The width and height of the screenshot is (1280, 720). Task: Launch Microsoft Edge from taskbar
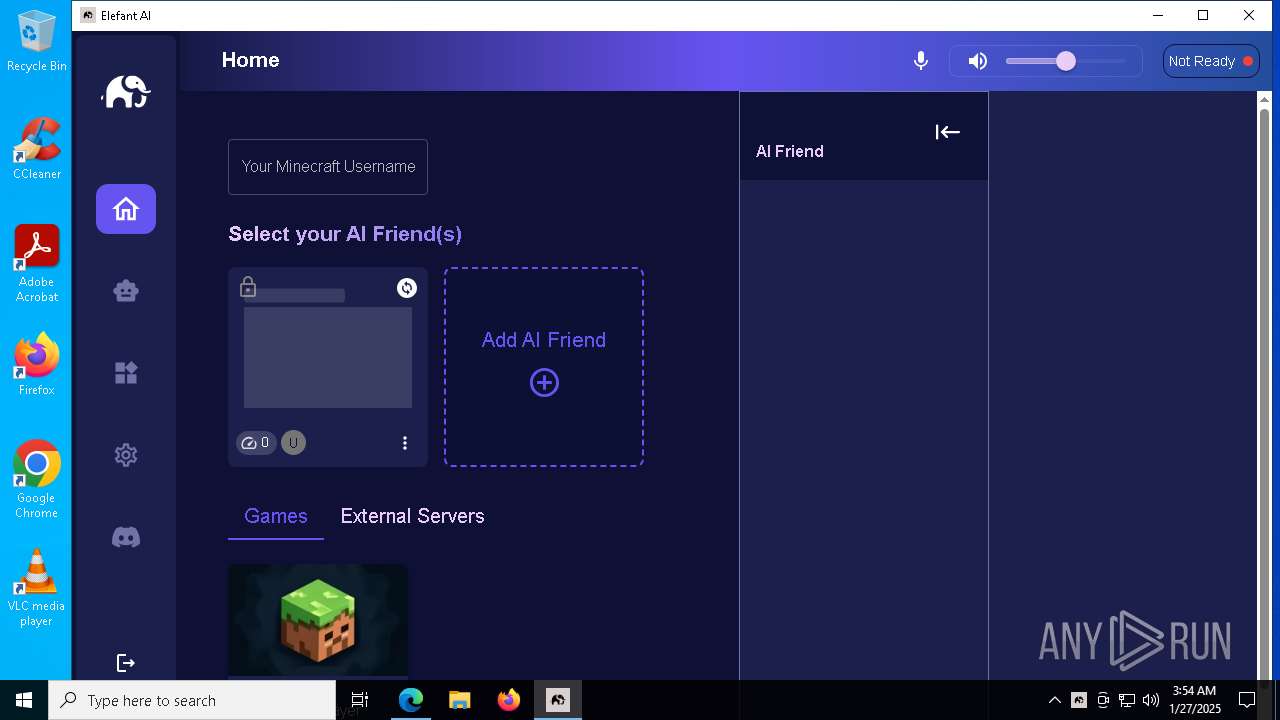tap(411, 700)
